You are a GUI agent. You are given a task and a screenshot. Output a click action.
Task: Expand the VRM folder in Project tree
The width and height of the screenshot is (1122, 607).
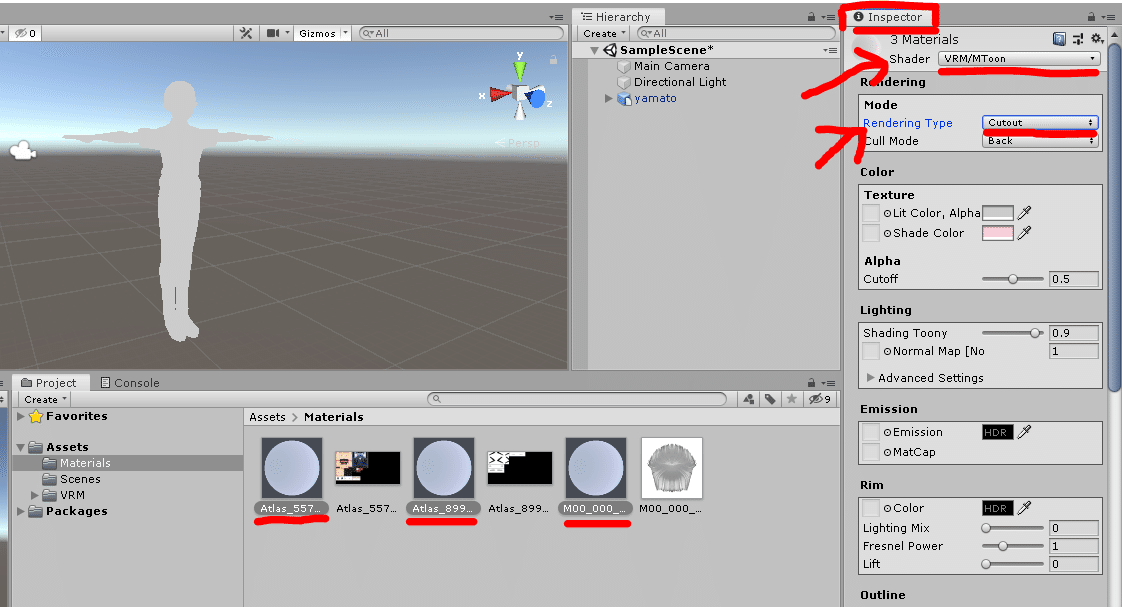[x=34, y=495]
